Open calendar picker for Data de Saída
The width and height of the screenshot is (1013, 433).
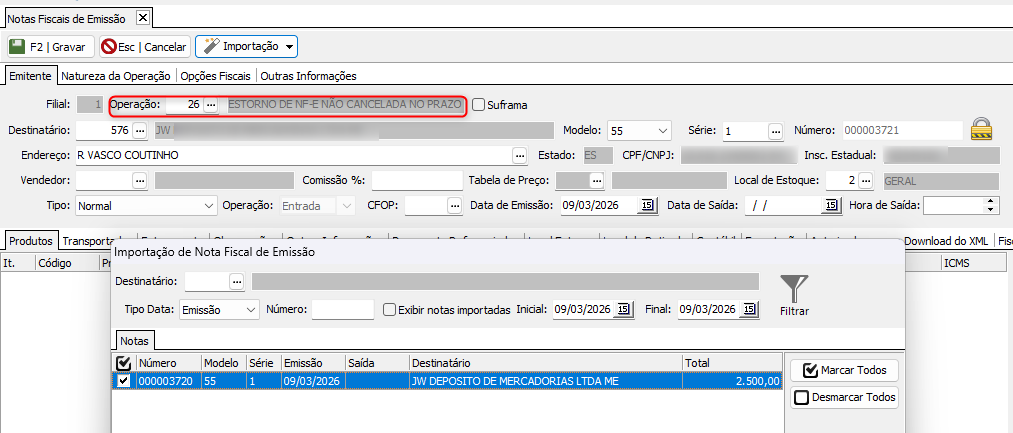(x=829, y=205)
